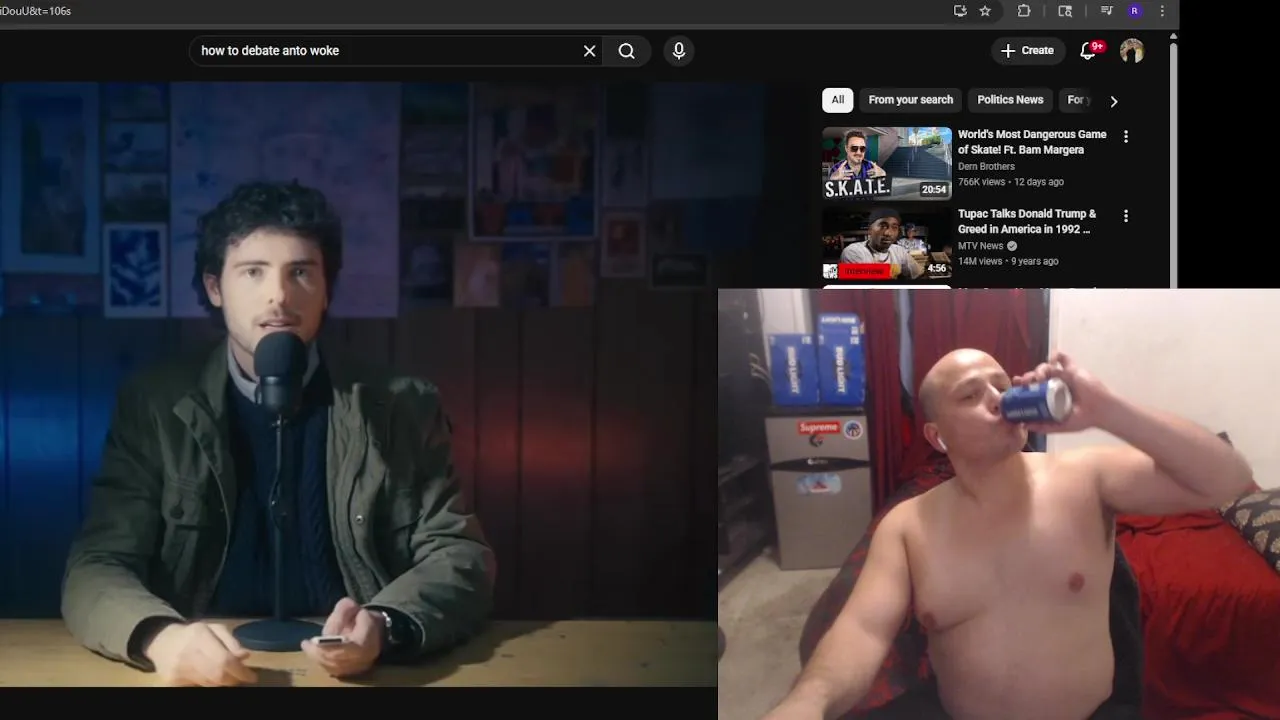Select the 'All' filter chip
The height and width of the screenshot is (720, 1280).
[x=838, y=100]
